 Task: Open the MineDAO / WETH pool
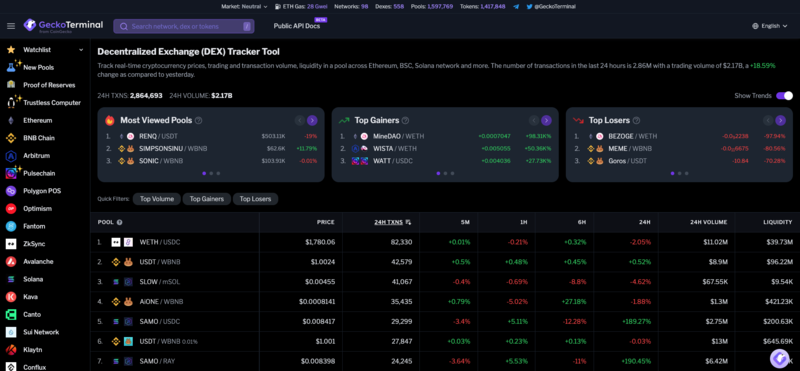398,136
